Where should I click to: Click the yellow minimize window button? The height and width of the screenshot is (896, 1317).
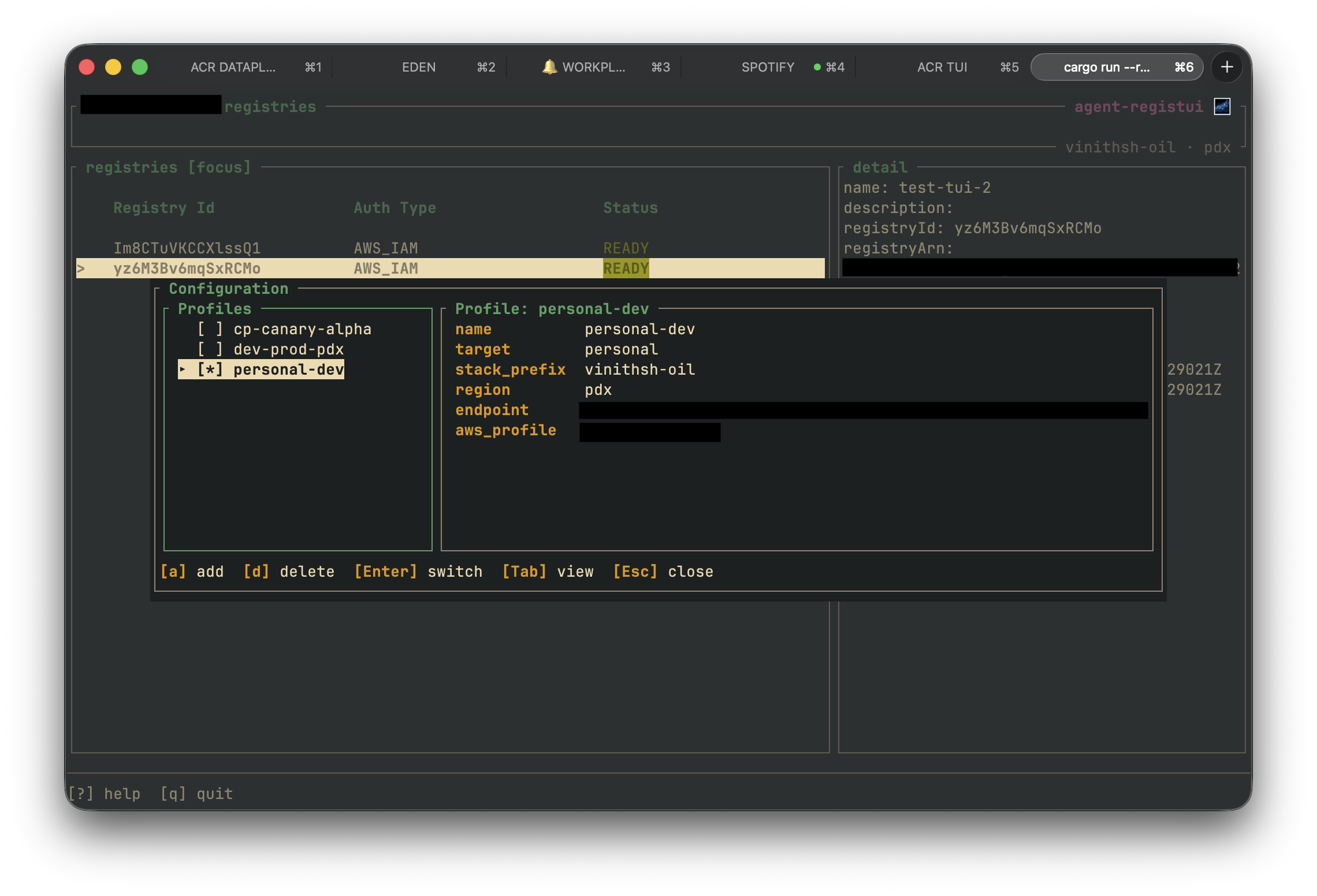[x=113, y=67]
